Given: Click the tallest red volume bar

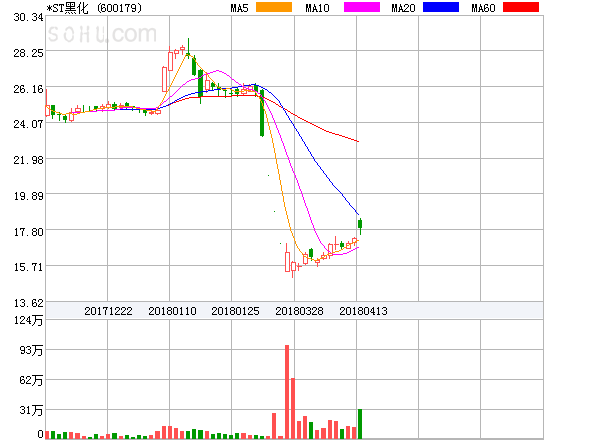Looking at the screenshot, I should (287, 392).
